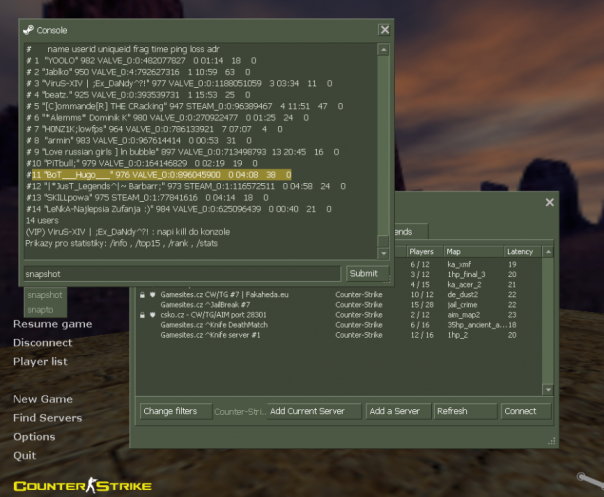
Task: Choose 'snapshot' autocomplete suggestion
Action: click(x=45, y=295)
